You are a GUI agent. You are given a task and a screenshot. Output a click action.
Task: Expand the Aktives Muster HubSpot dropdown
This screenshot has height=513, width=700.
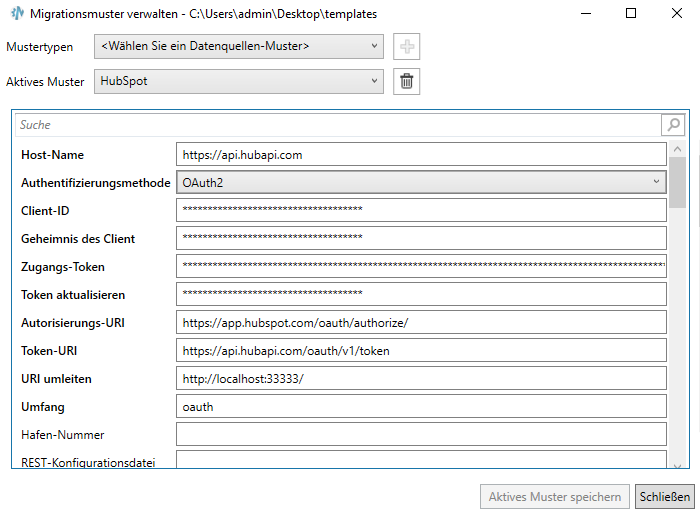coord(238,81)
